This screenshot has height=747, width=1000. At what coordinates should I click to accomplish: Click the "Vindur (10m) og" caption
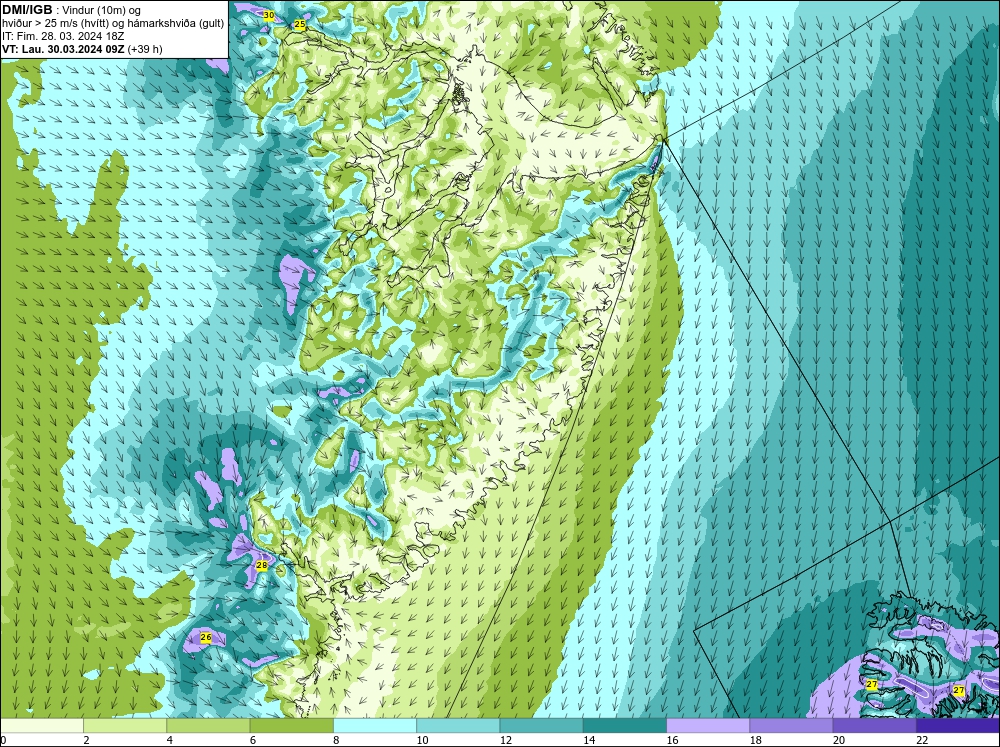click(x=103, y=11)
